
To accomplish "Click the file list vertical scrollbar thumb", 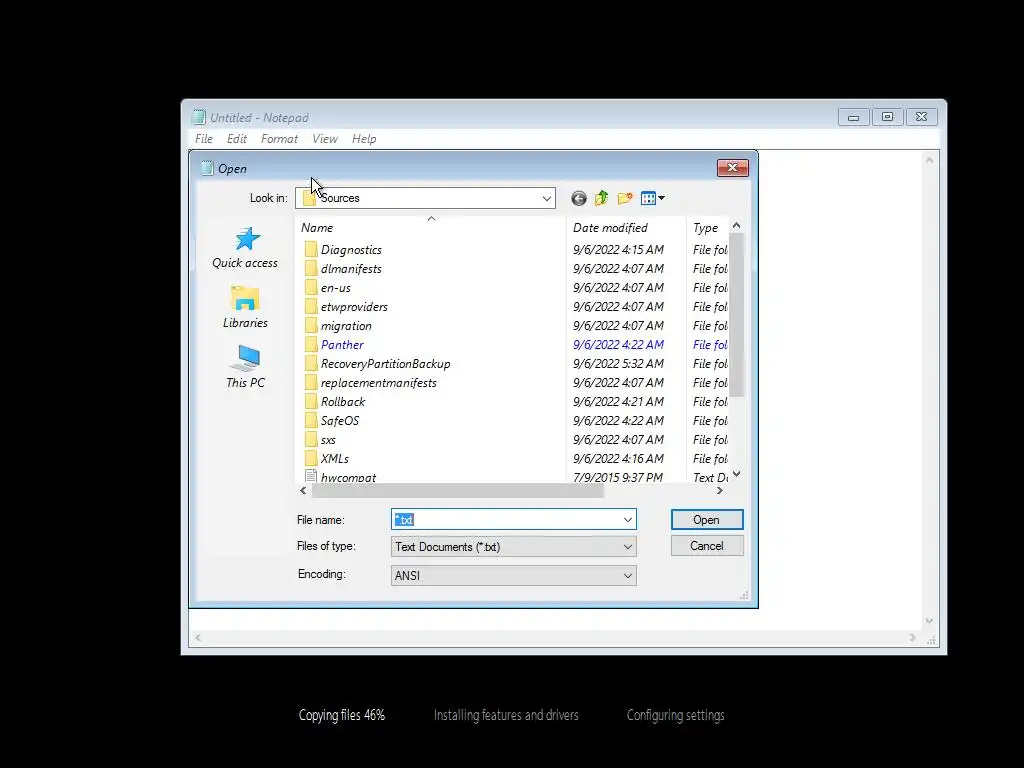I will pos(737,315).
